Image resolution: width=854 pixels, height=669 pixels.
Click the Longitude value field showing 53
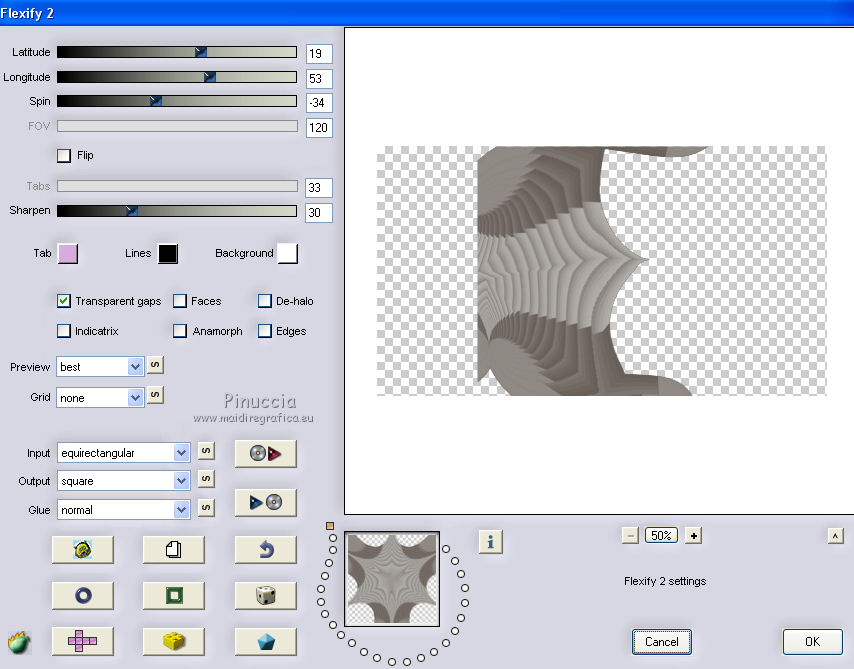pyautogui.click(x=319, y=78)
